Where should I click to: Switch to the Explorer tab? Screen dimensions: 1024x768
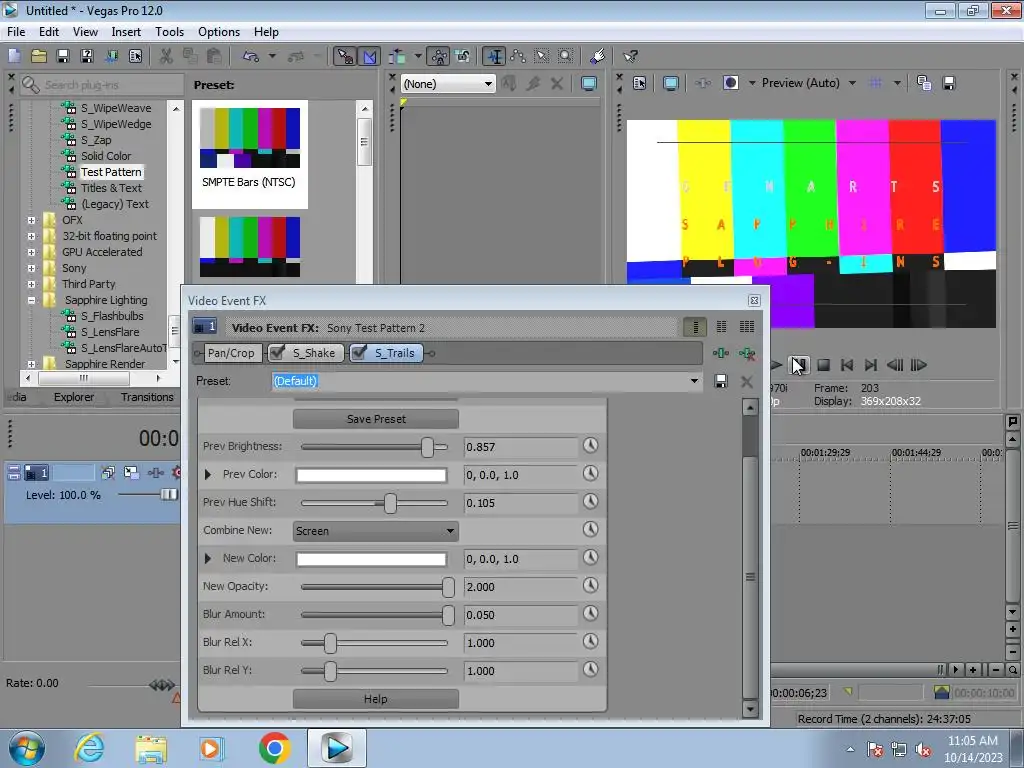click(74, 397)
